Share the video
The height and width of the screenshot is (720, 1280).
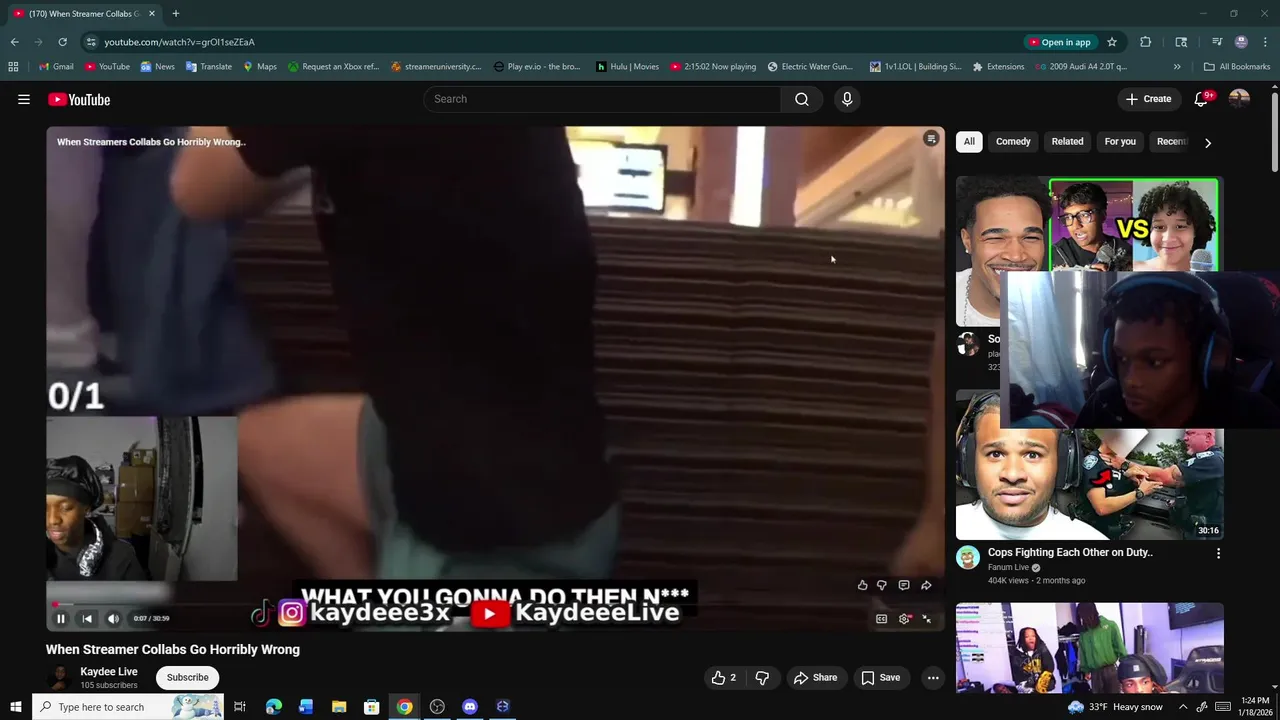coord(815,678)
